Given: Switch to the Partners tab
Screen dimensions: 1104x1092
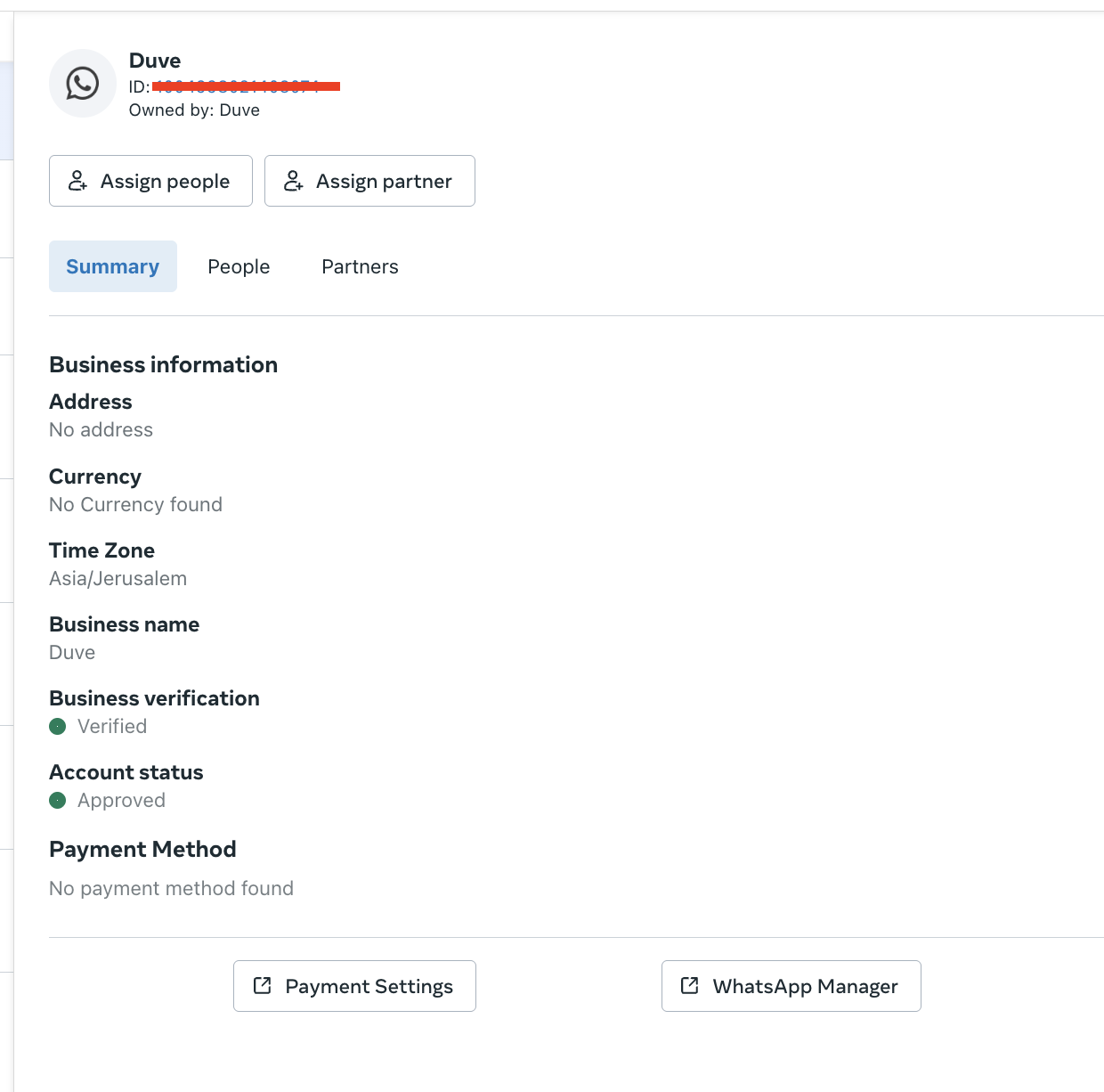Looking at the screenshot, I should pos(360,266).
